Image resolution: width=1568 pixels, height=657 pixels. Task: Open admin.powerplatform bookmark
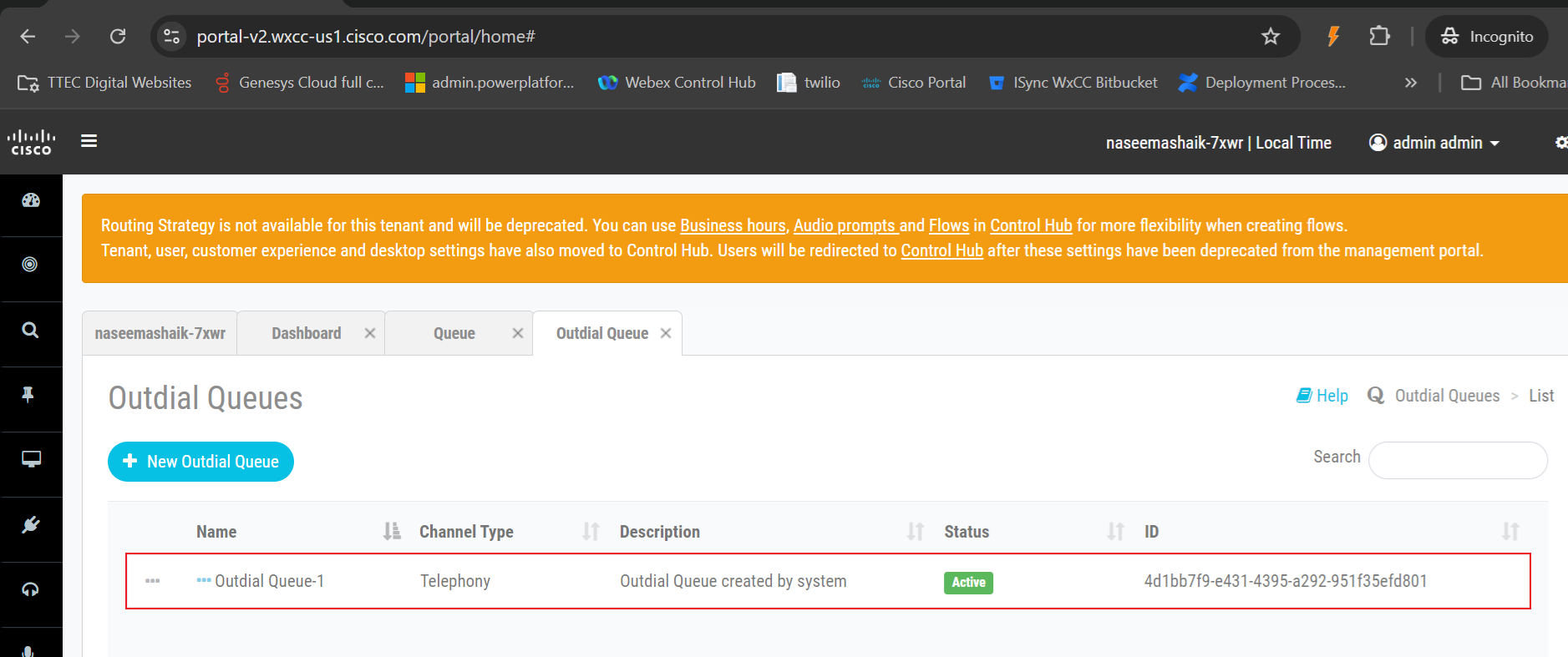point(490,83)
